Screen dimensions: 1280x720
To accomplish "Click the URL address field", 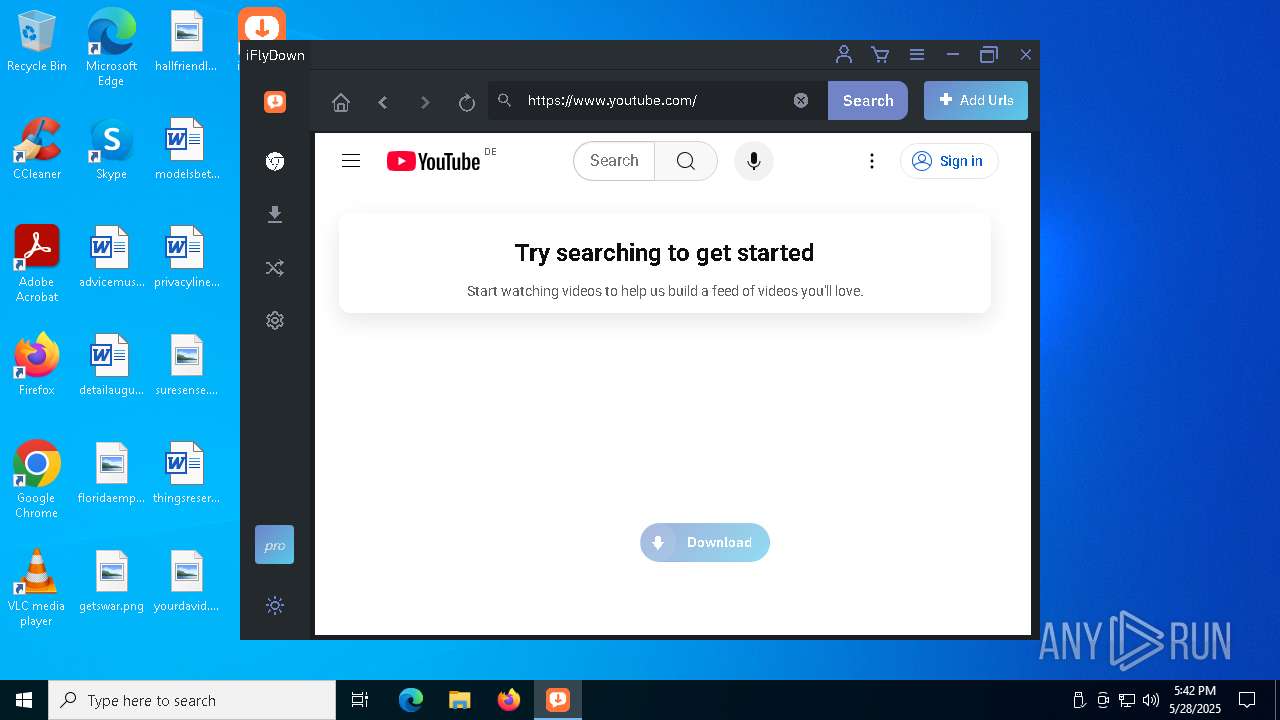I will click(x=655, y=100).
